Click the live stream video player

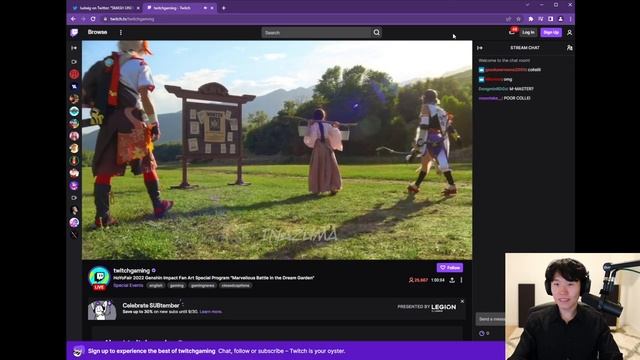pyautogui.click(x=277, y=150)
